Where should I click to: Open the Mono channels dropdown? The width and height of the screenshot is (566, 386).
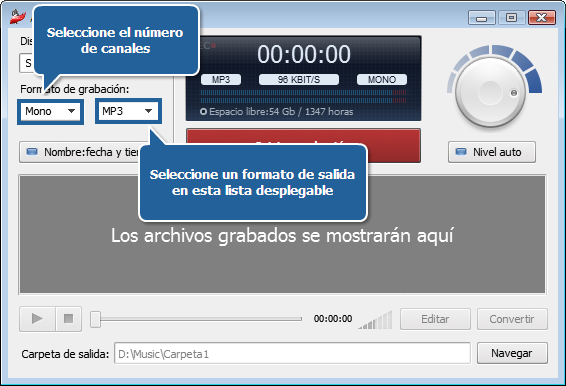point(50,111)
